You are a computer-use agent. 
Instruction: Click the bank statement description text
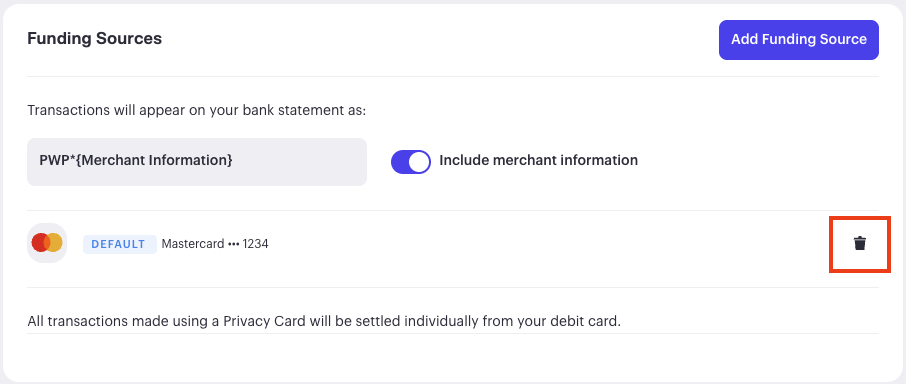click(x=196, y=110)
